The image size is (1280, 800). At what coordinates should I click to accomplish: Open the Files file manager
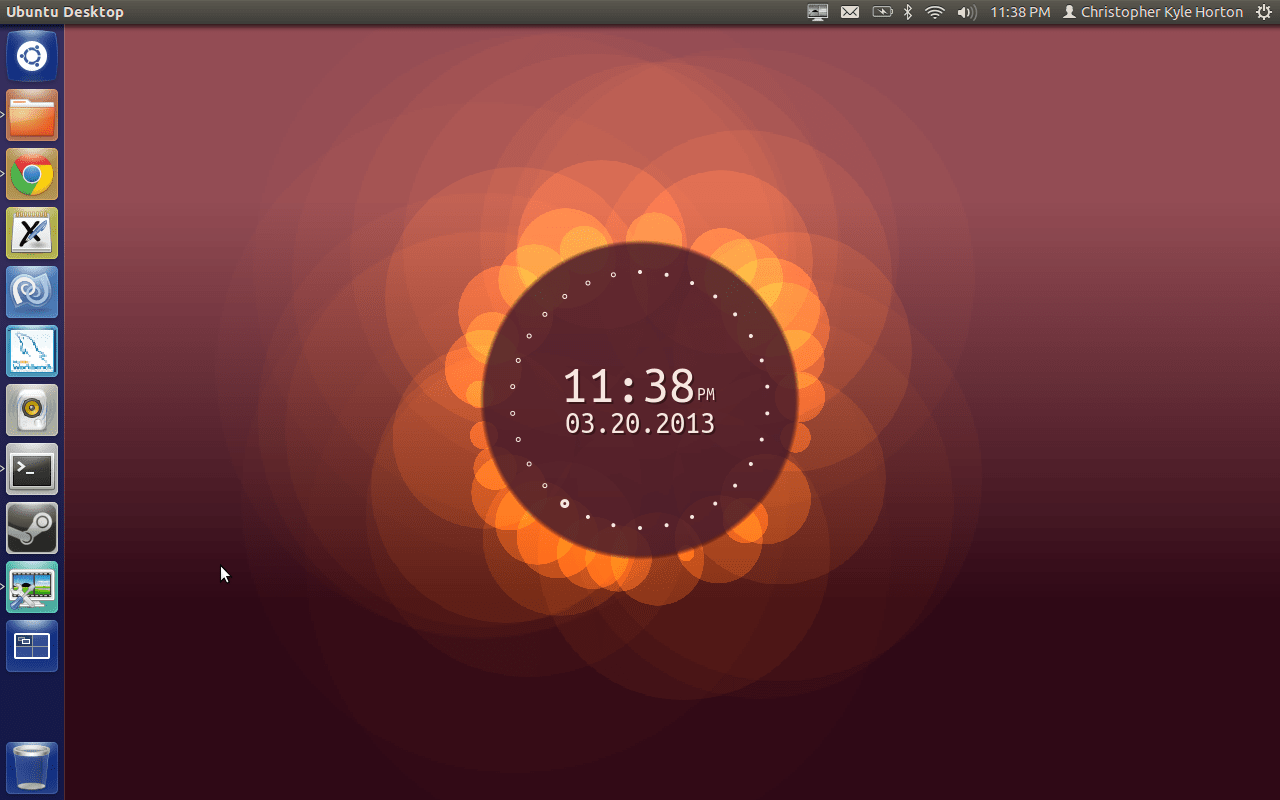31,115
